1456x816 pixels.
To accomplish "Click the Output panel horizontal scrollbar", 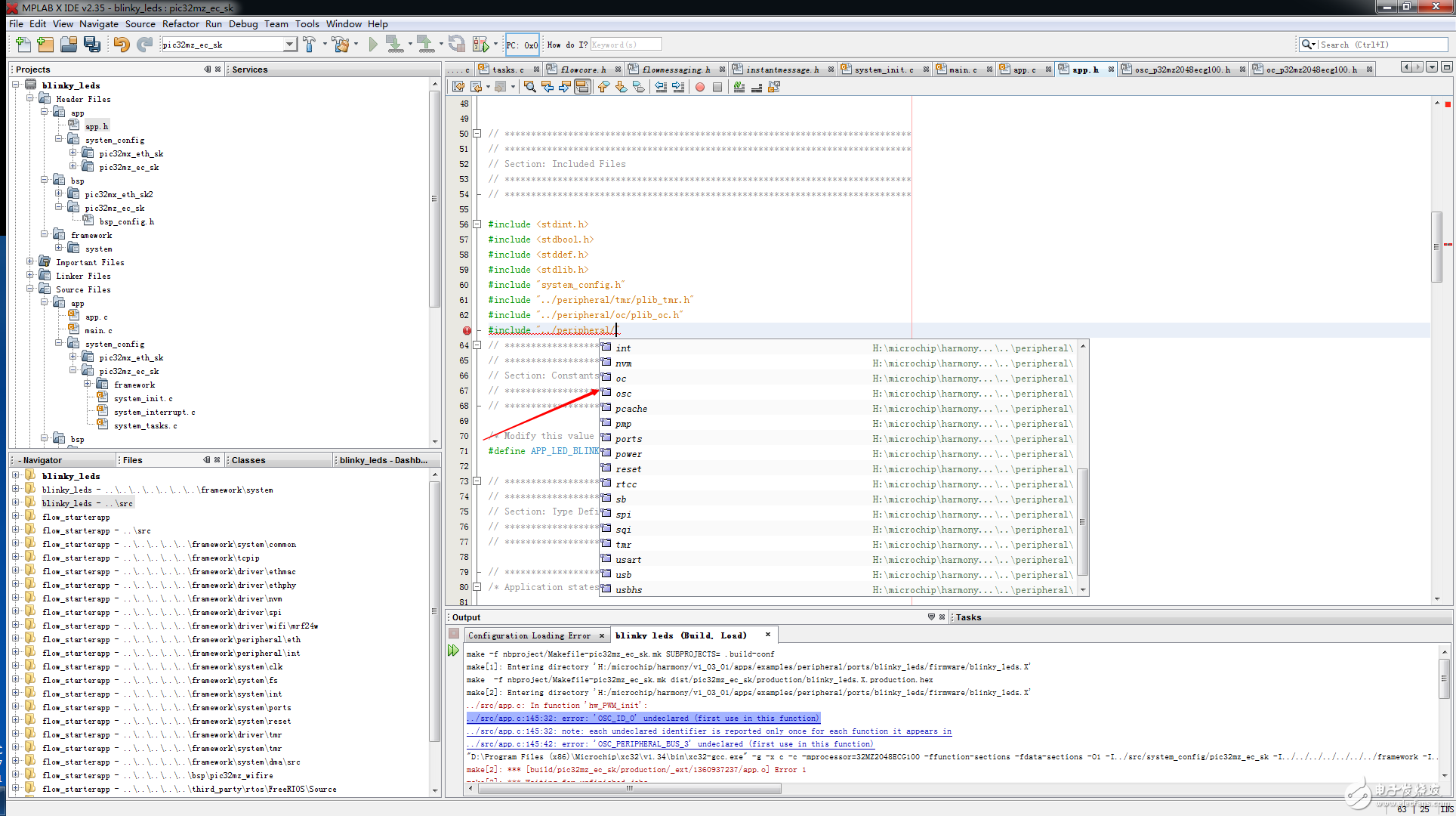I will (629, 788).
